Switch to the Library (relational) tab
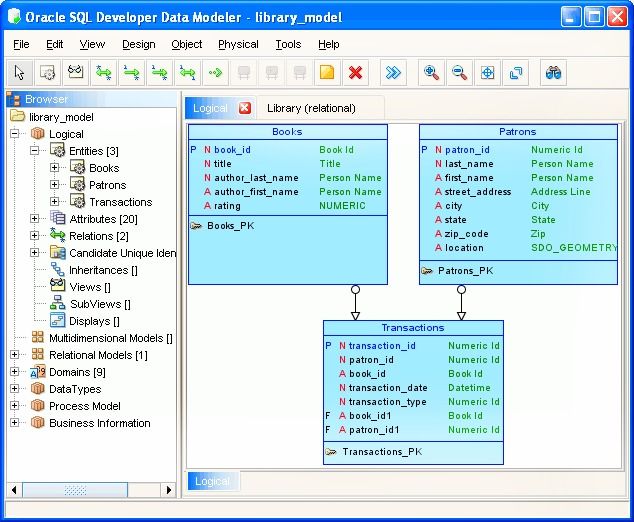634x522 pixels. [311, 108]
